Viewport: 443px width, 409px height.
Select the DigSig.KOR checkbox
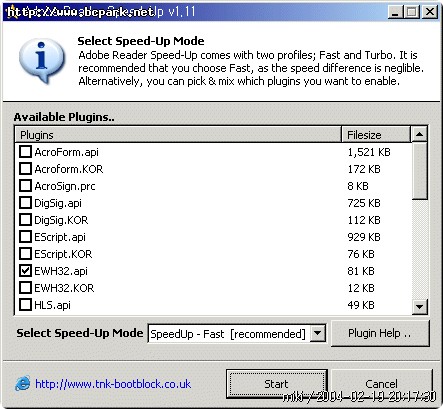coord(25,220)
